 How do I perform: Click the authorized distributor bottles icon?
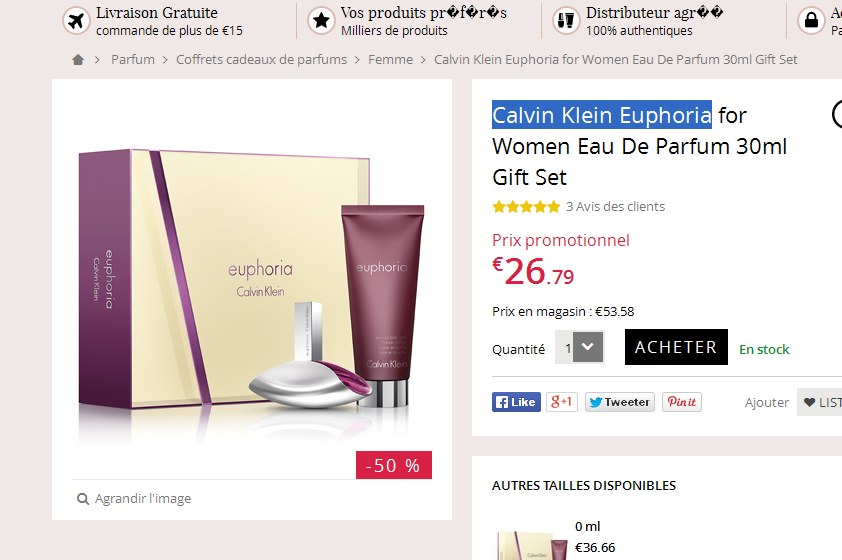click(x=566, y=21)
